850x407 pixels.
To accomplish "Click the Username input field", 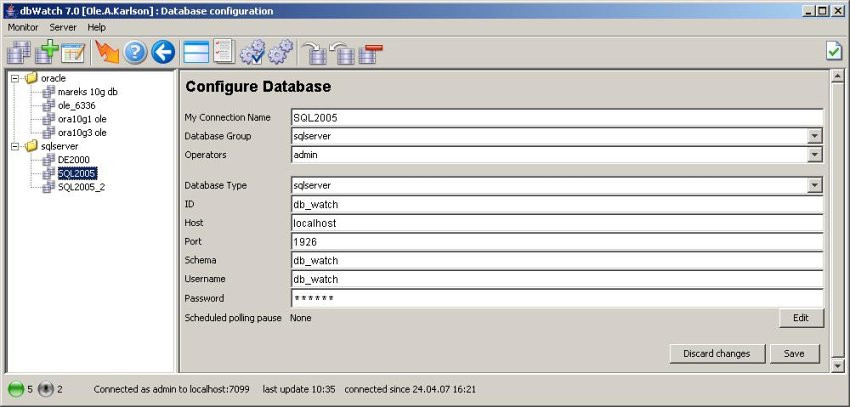I will [x=557, y=279].
